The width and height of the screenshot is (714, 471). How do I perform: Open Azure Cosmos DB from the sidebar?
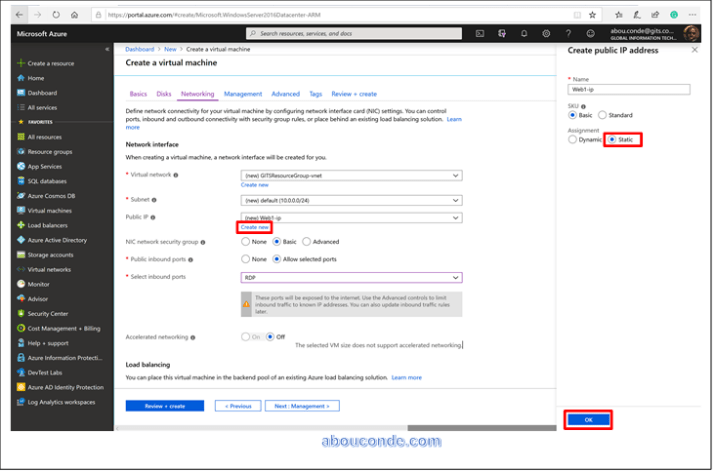pyautogui.click(x=48, y=196)
